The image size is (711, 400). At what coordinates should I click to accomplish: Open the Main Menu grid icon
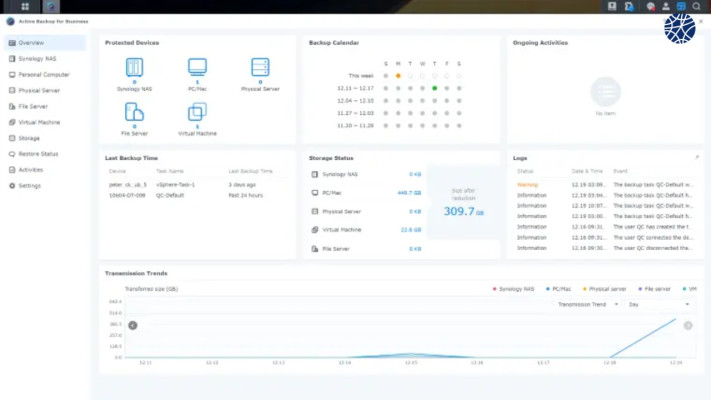25,6
